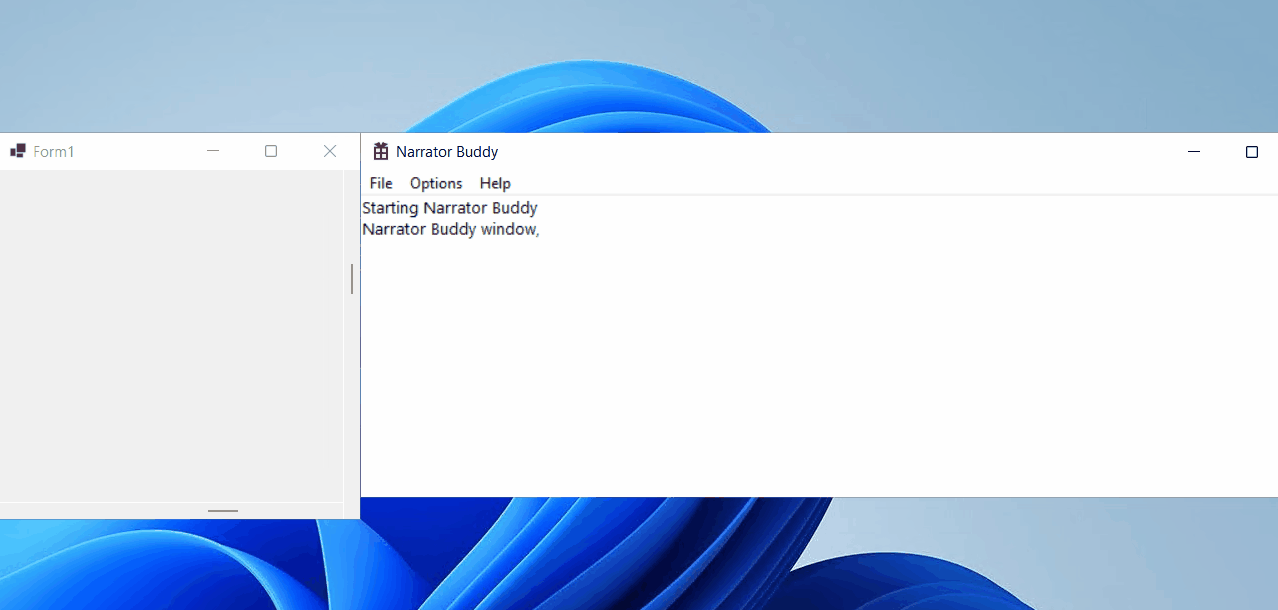Open the Options menu
The width and height of the screenshot is (1278, 610).
(435, 183)
